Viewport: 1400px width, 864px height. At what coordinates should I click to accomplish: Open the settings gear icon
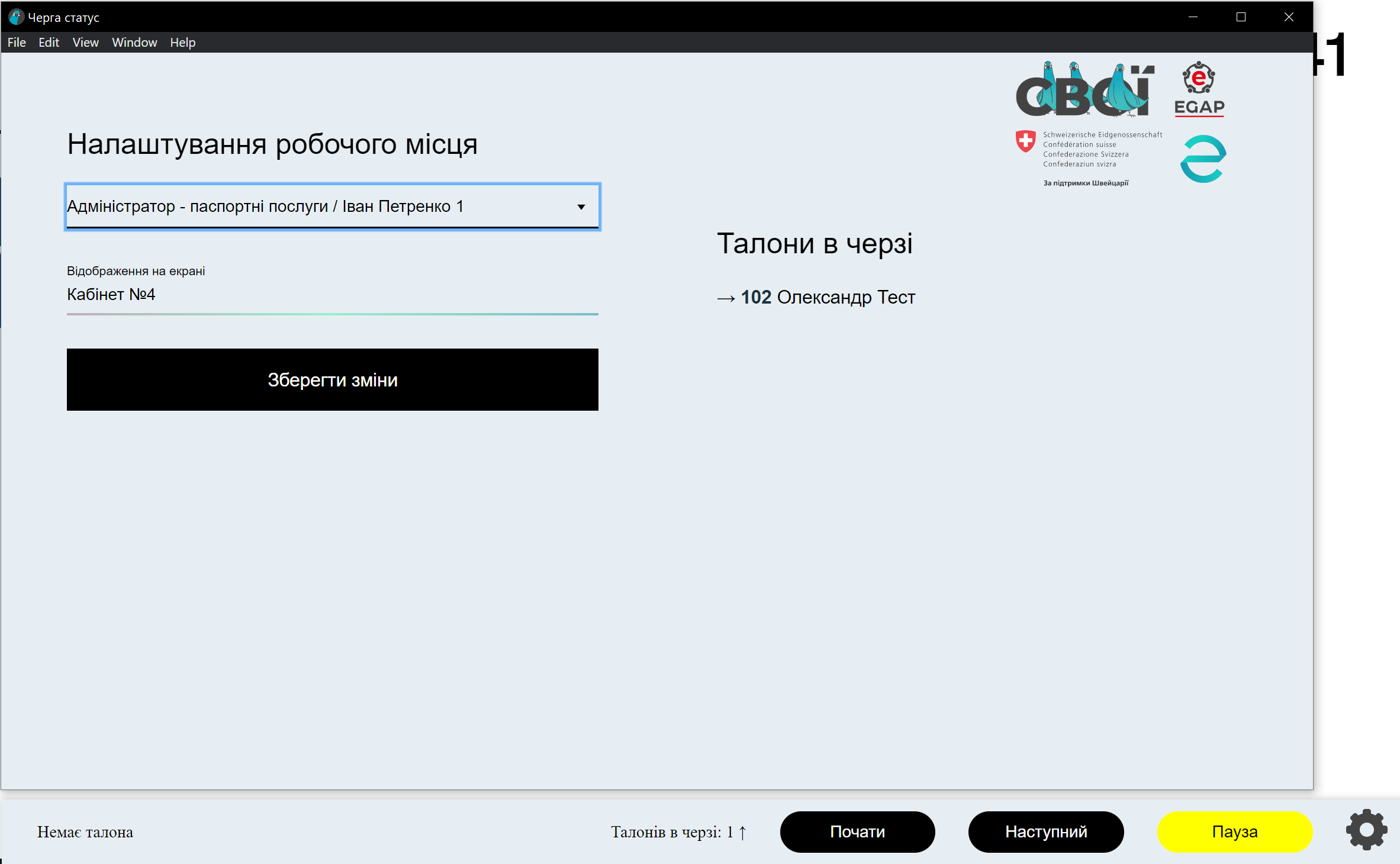click(x=1366, y=830)
